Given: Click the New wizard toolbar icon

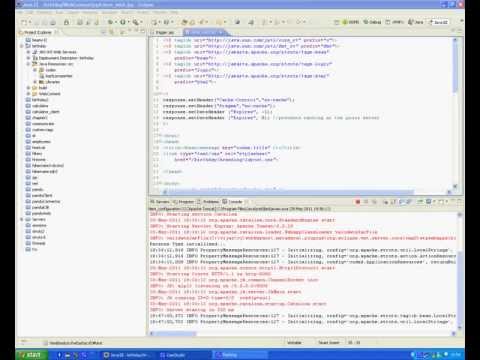Looking at the screenshot, I should coord(24,22).
